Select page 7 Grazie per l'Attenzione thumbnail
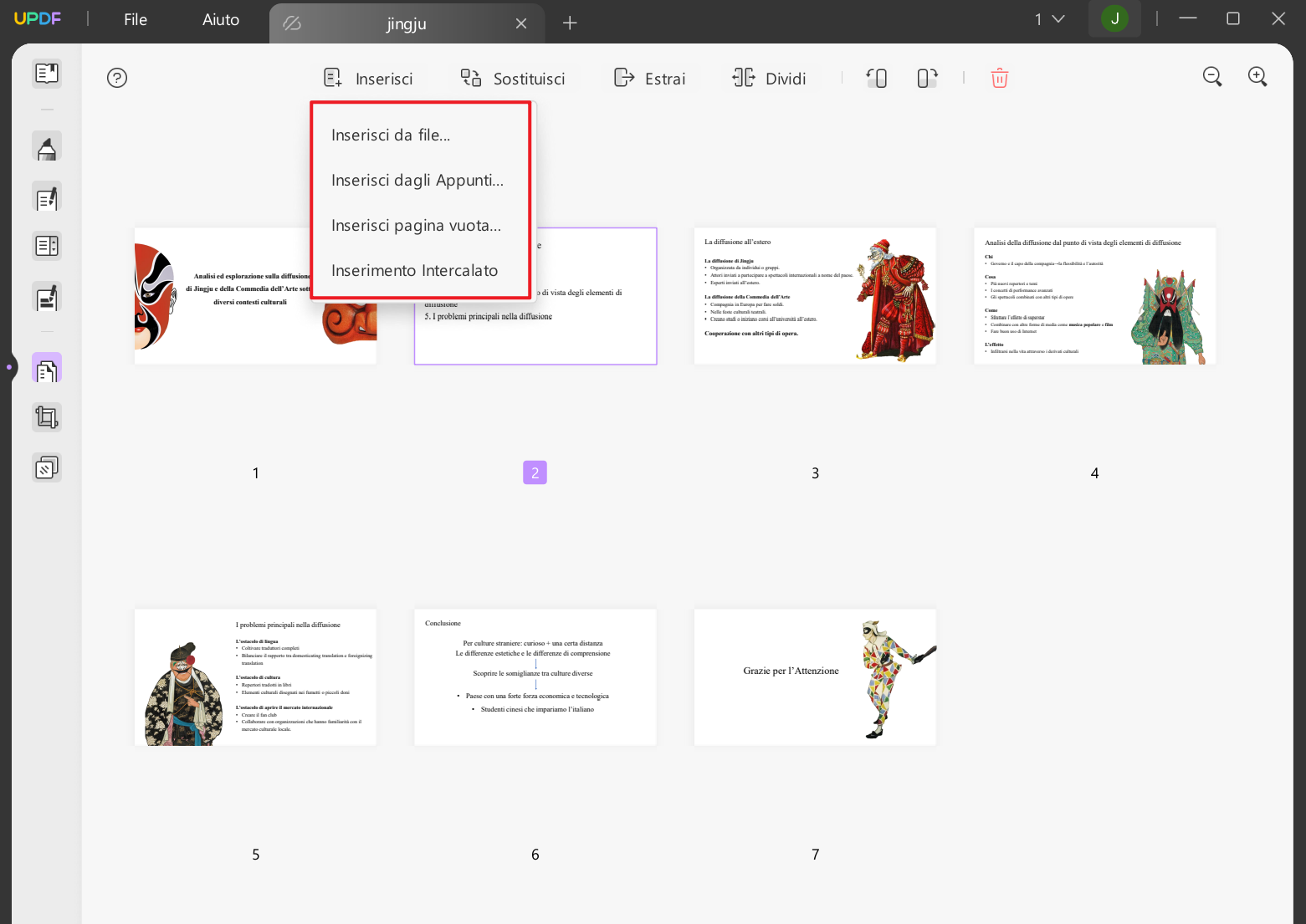The image size is (1306, 924). pyautogui.click(x=815, y=677)
